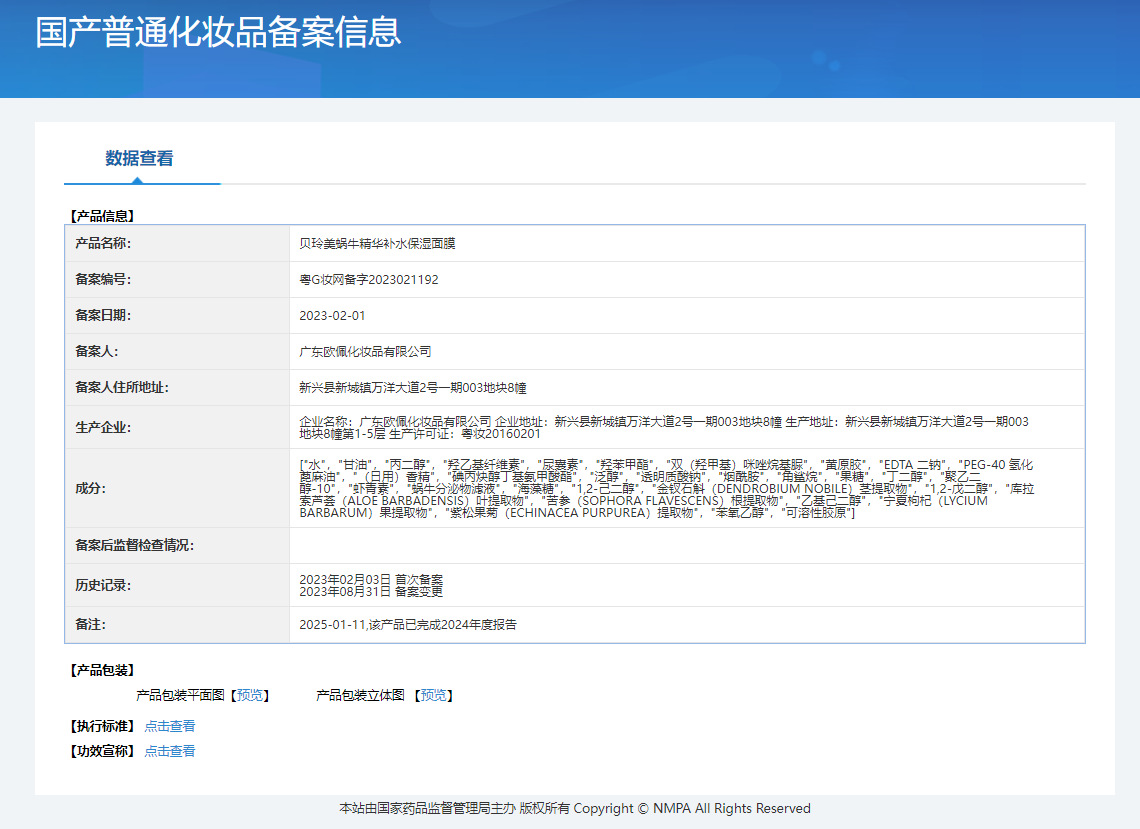Click the 备案变更 history record line
1140x829 pixels.
pos(371,591)
